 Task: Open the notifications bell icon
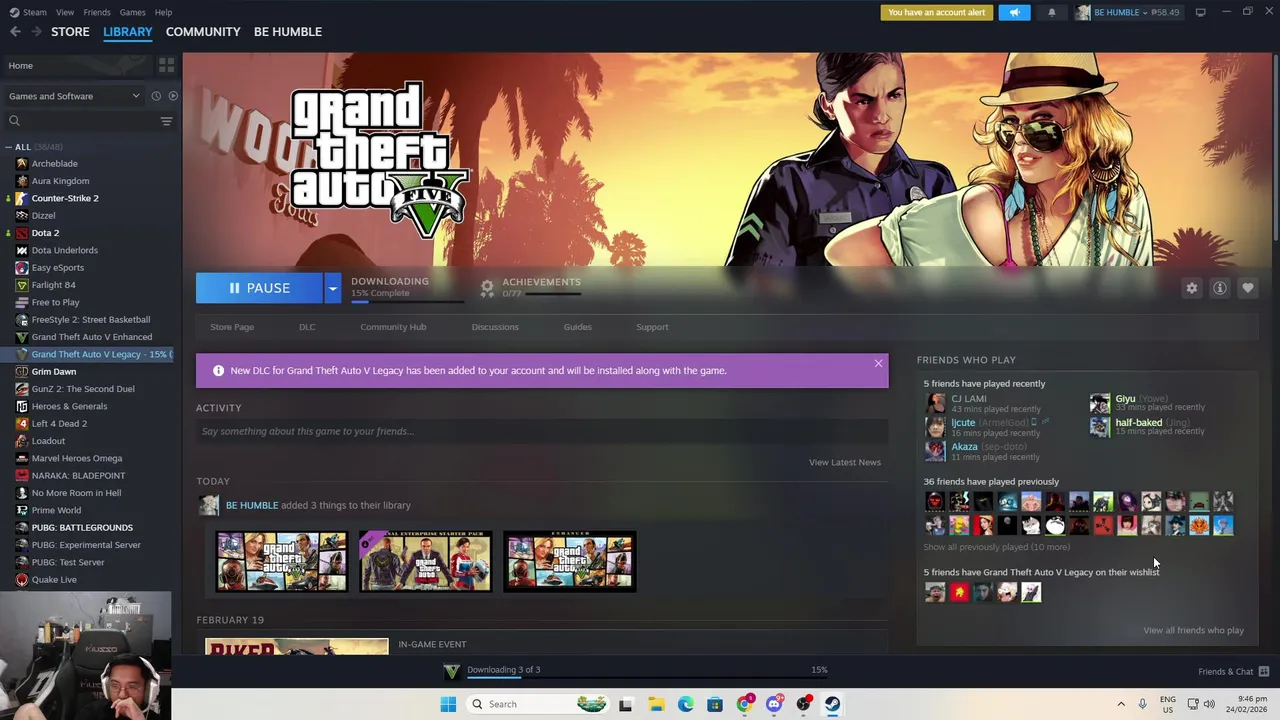(x=1051, y=12)
